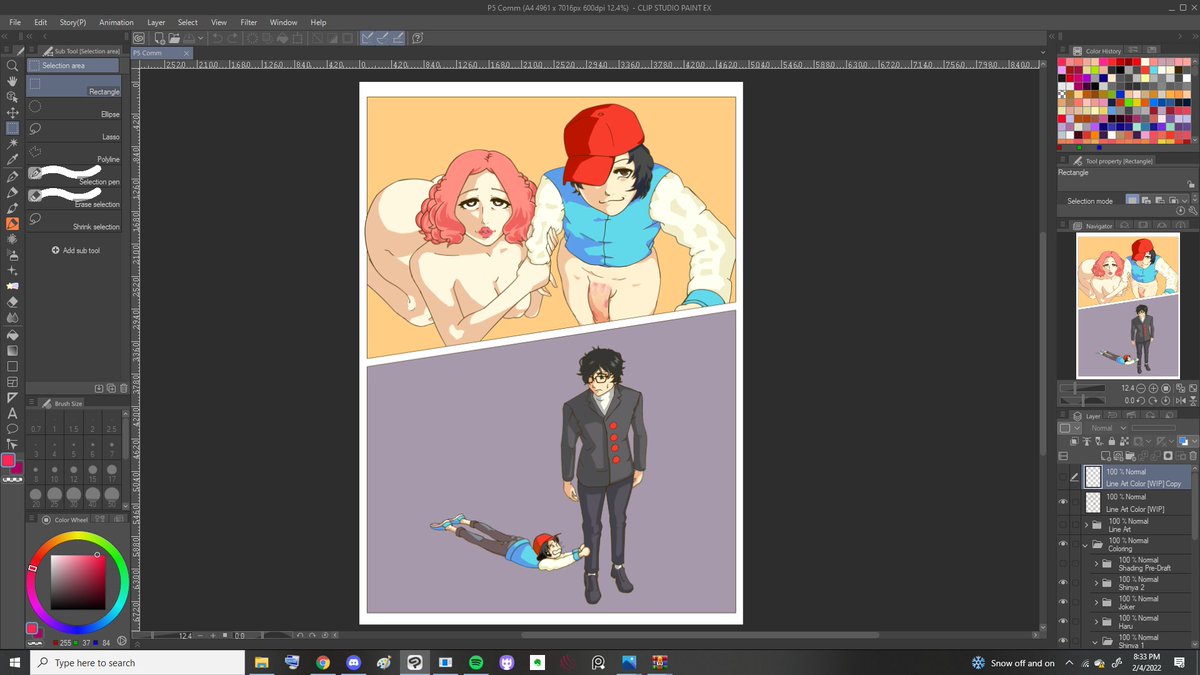Image resolution: width=1200 pixels, height=675 pixels.
Task: Click the Undo arrow icon
Action: (217, 38)
